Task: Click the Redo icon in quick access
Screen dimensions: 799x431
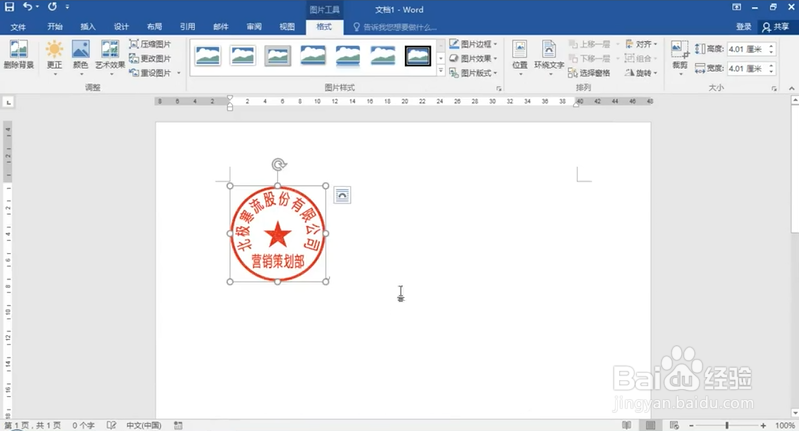Action: (x=52, y=7)
